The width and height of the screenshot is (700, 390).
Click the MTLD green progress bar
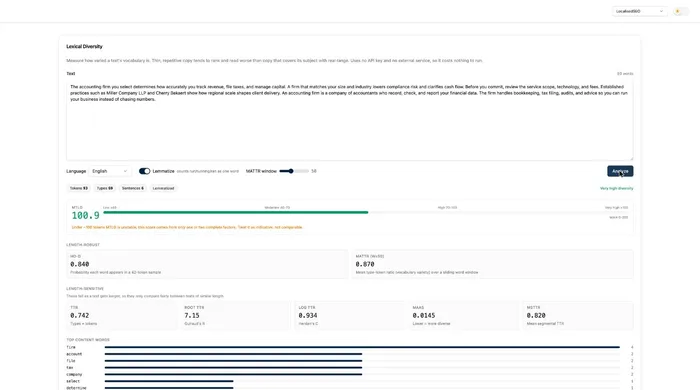point(236,212)
